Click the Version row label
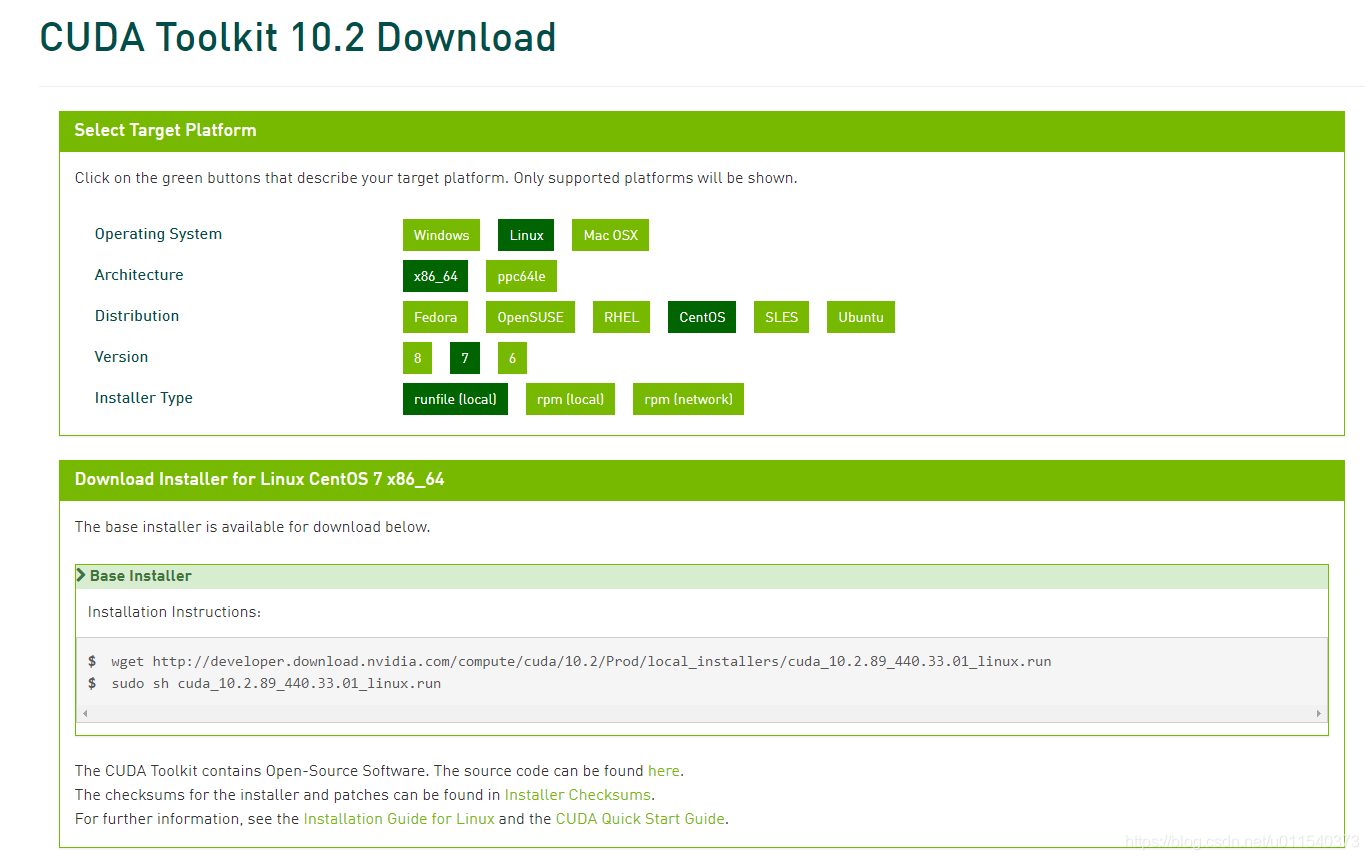This screenshot has width=1369, height=860. [121, 357]
